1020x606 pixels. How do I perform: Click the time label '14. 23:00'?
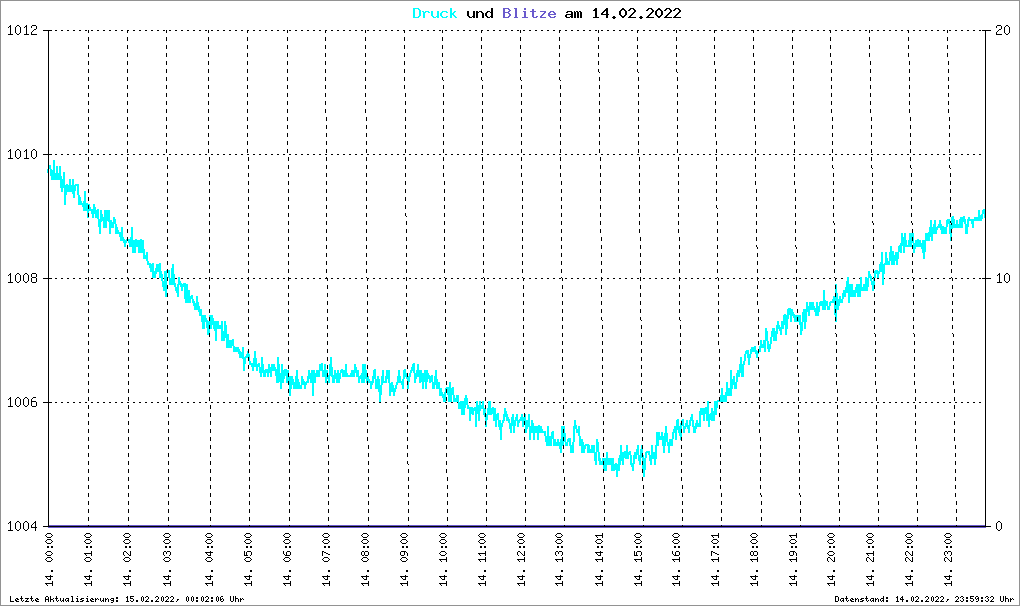[948, 560]
